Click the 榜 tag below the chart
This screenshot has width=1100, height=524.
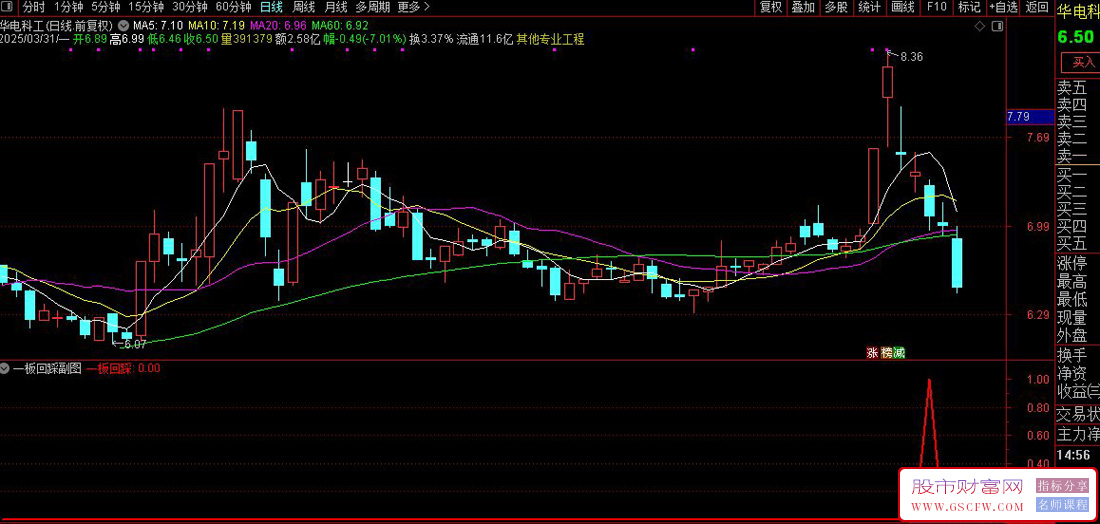point(886,353)
